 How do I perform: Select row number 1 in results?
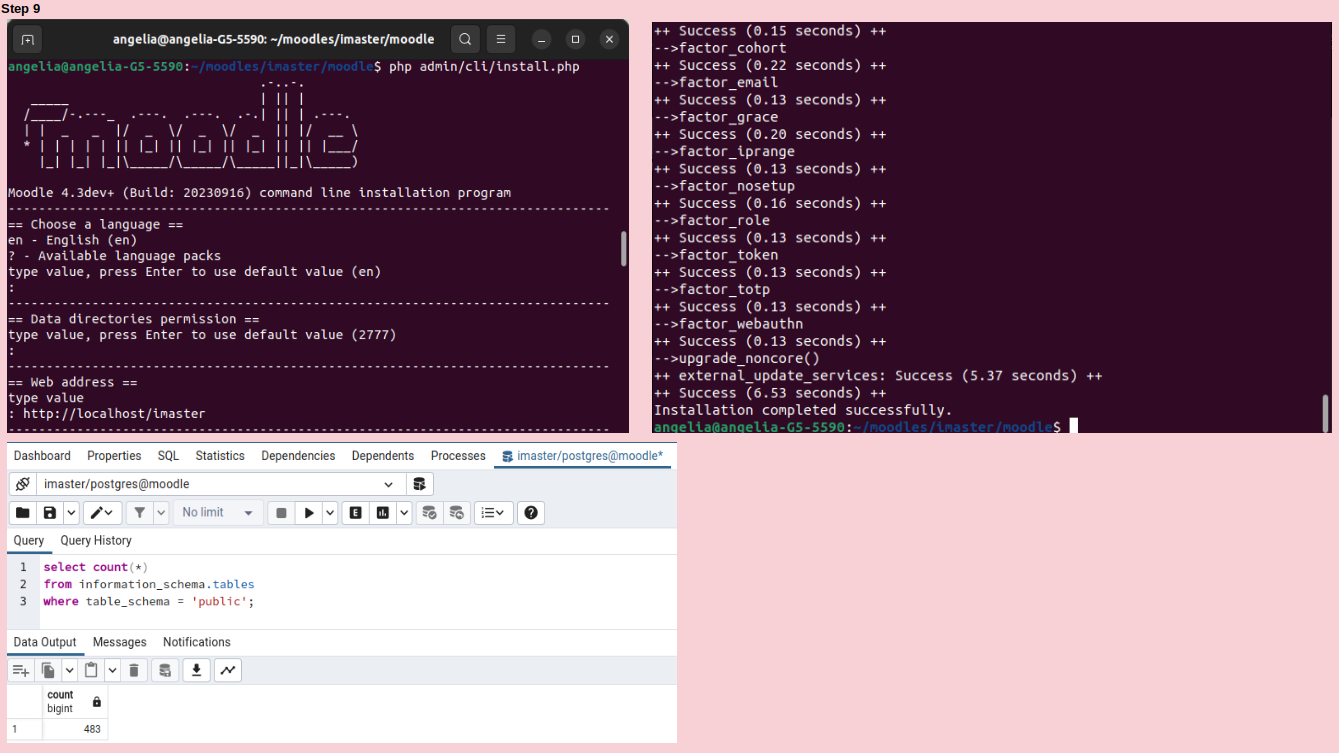[25, 729]
